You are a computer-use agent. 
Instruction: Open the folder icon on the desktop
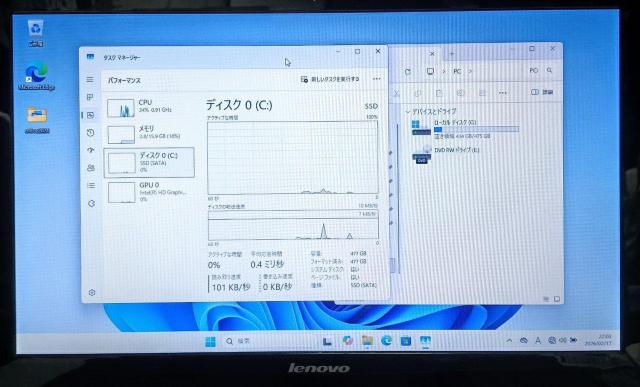pos(37,120)
